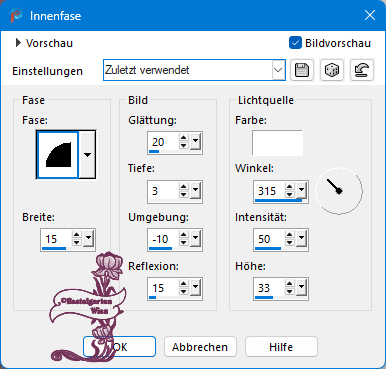Click the randomize parameters dice icon
The width and height of the screenshot is (386, 369).
click(332, 70)
